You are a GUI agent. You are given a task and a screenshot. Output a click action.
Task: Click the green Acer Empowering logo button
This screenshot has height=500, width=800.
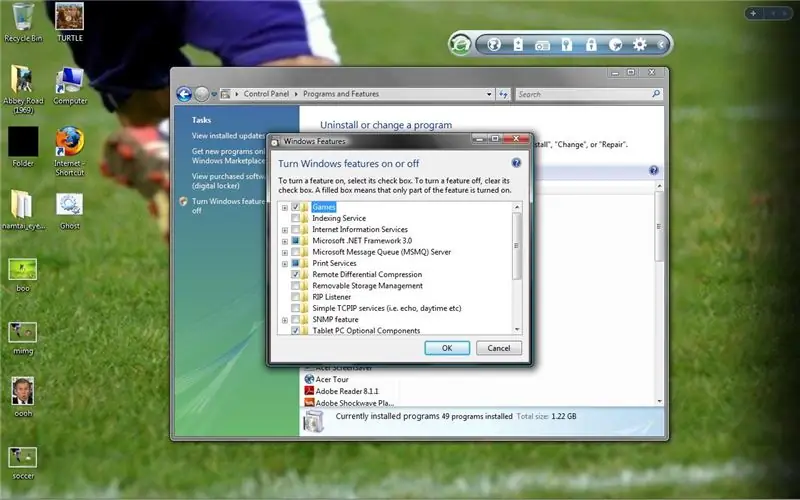(x=460, y=44)
